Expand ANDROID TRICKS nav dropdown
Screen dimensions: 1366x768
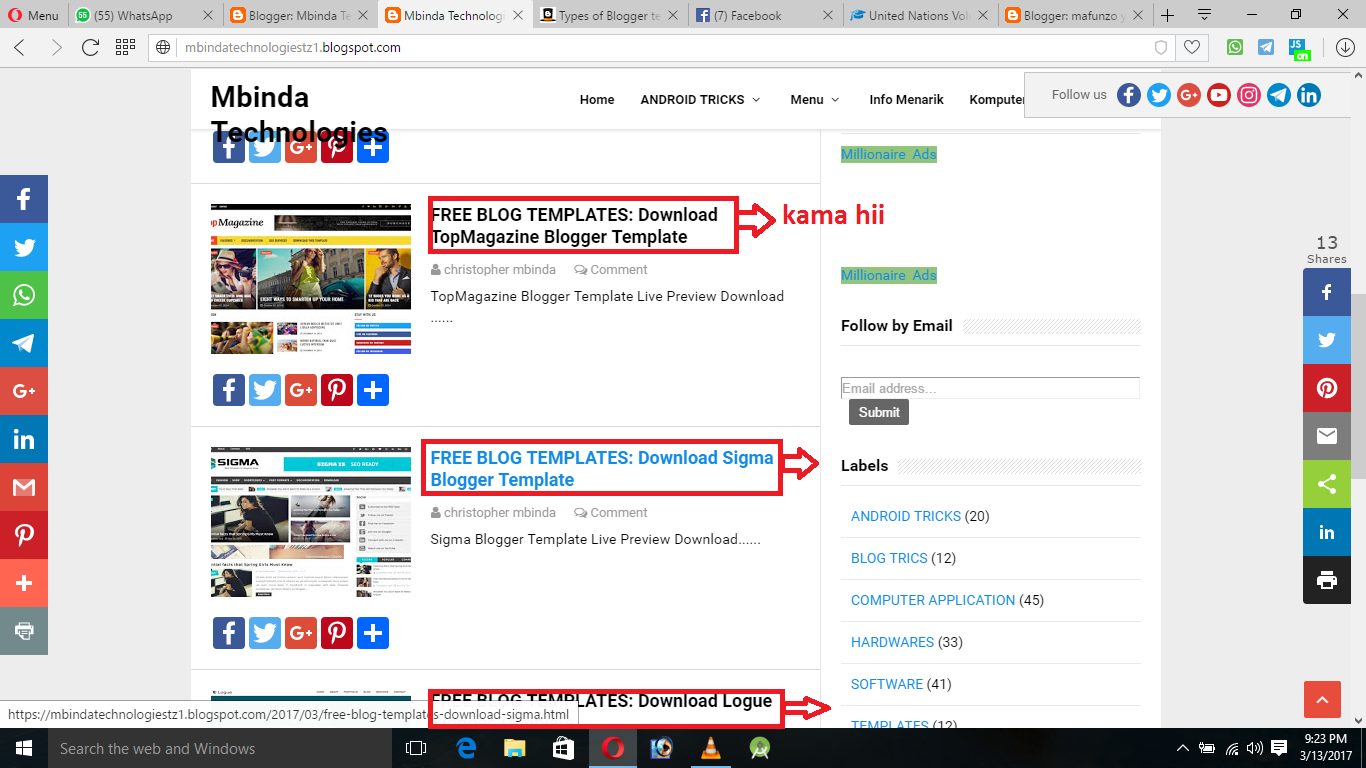pyautogui.click(x=700, y=99)
